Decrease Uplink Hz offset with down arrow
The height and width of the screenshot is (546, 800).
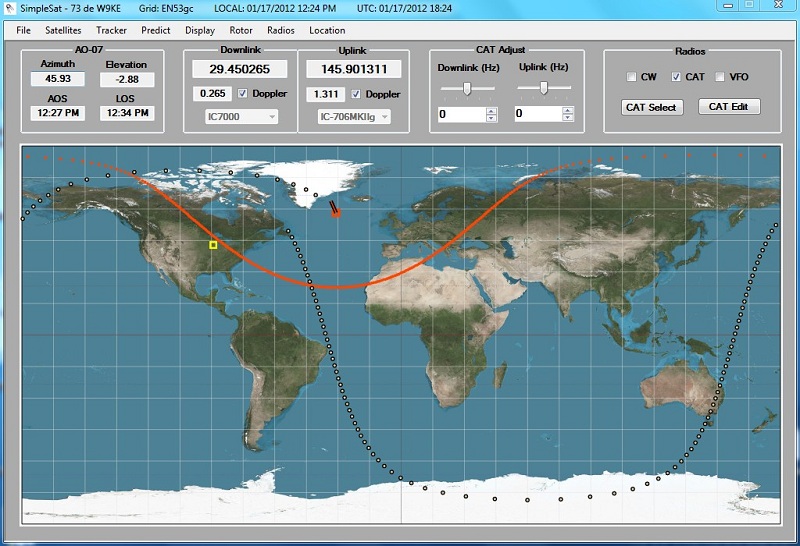(568, 117)
